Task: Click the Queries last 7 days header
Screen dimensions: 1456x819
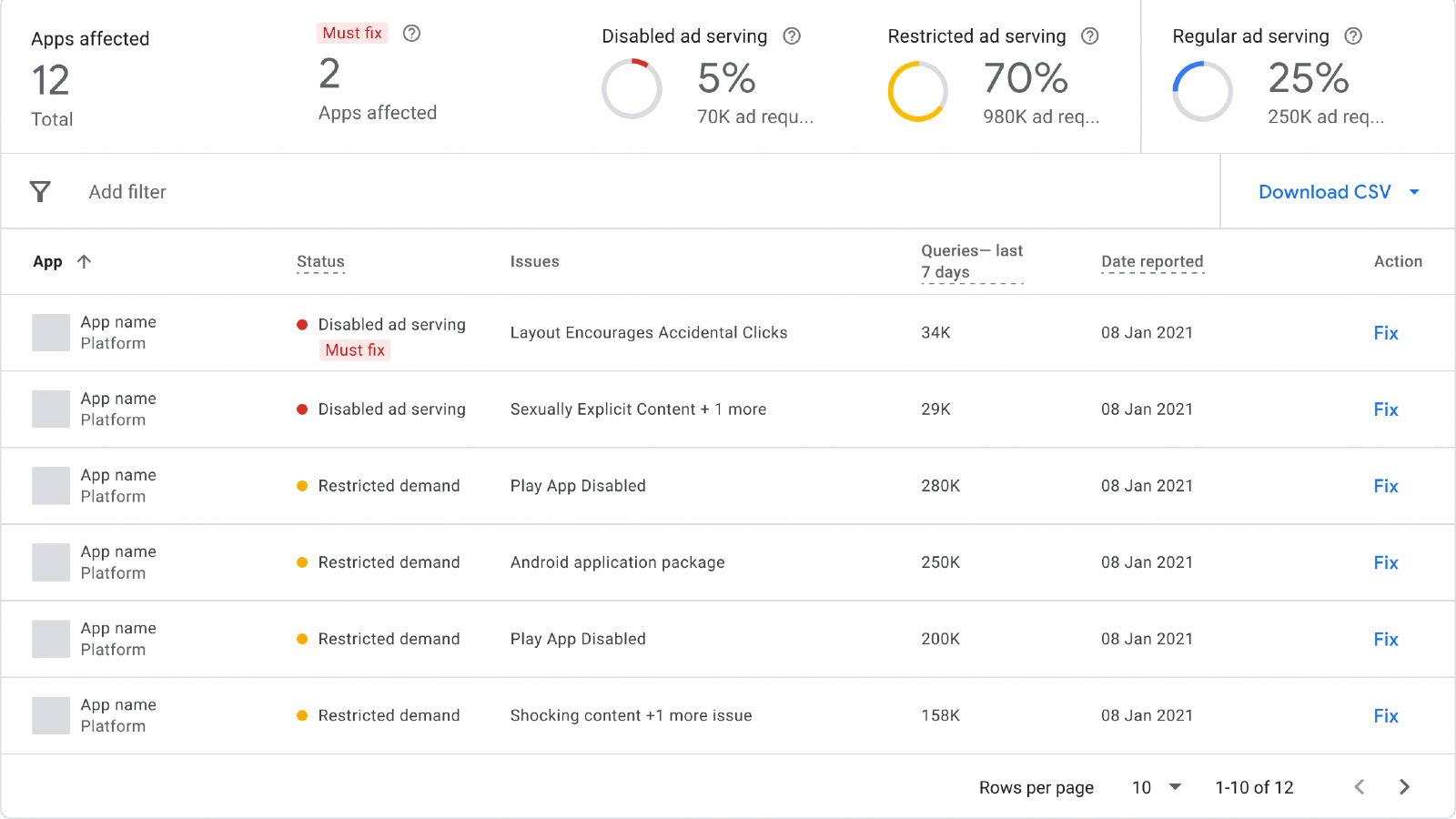Action: pos(970,261)
